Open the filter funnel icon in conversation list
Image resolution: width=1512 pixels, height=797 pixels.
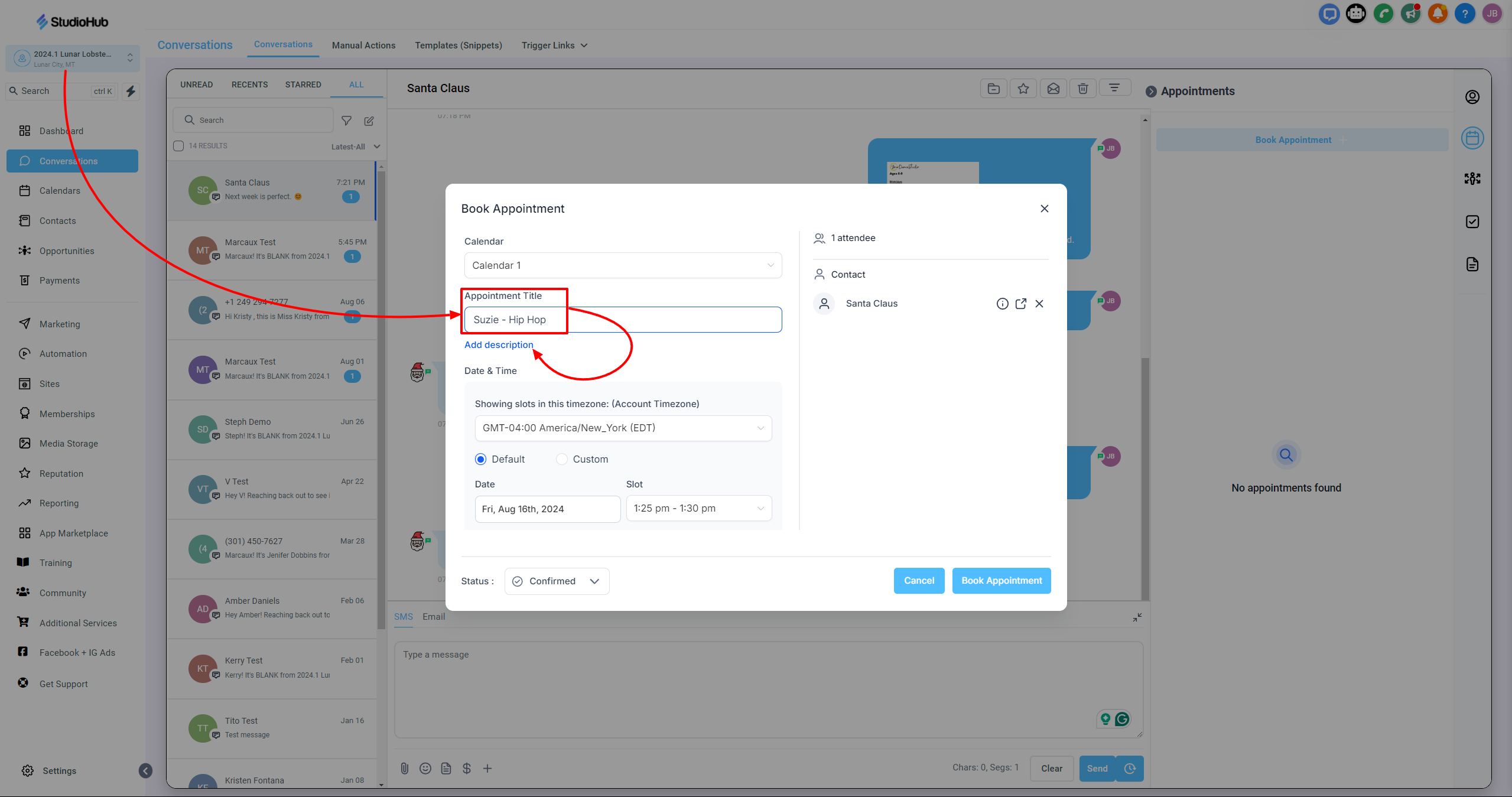[x=347, y=121]
